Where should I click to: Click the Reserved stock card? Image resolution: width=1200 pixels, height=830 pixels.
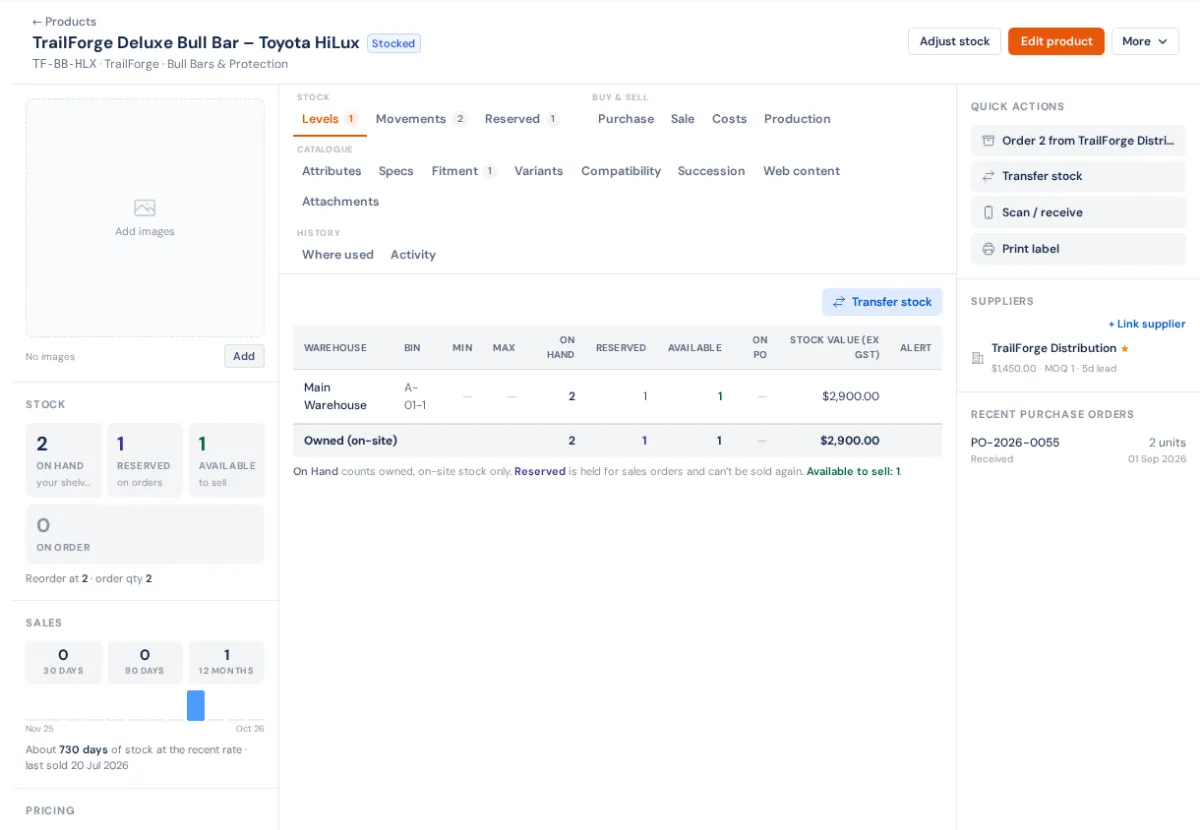pyautogui.click(x=145, y=460)
